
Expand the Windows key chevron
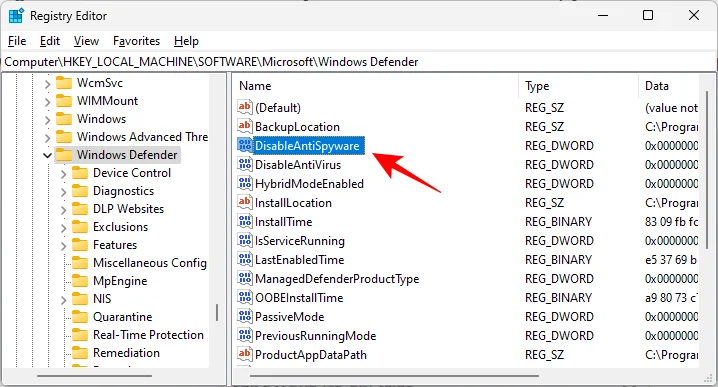[x=47, y=120]
